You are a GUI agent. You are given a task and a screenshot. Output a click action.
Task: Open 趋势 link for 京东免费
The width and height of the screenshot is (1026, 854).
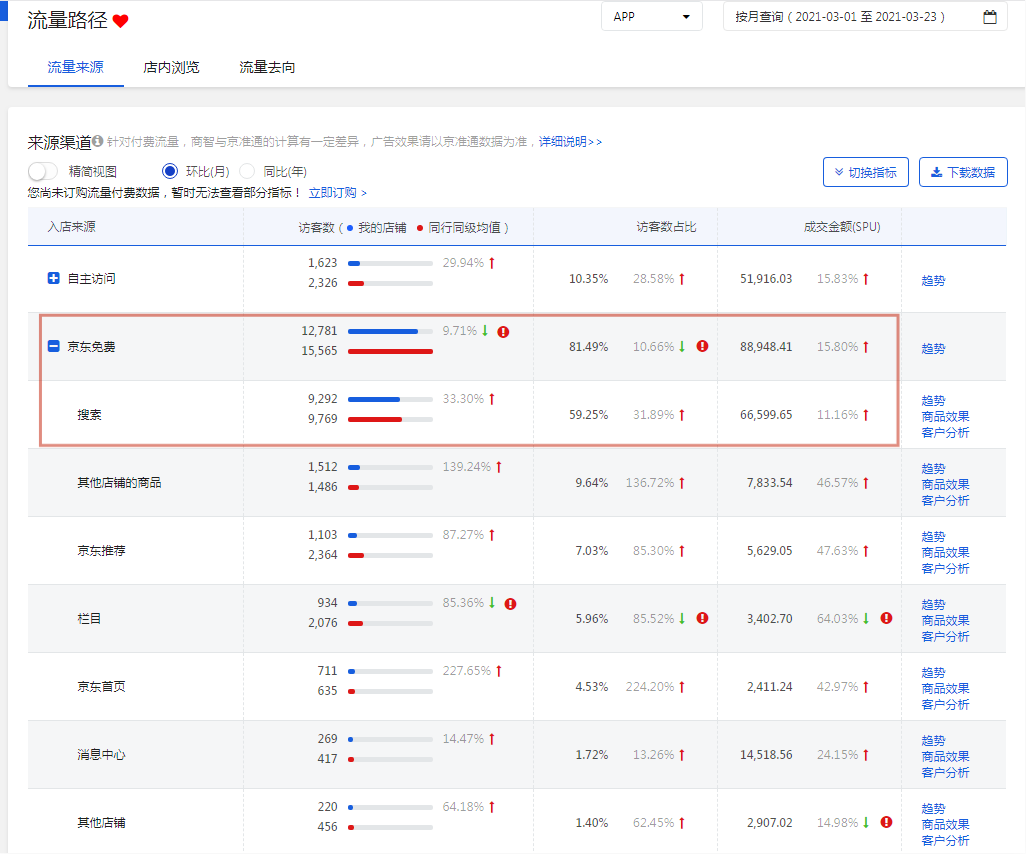pyautogui.click(x=933, y=348)
